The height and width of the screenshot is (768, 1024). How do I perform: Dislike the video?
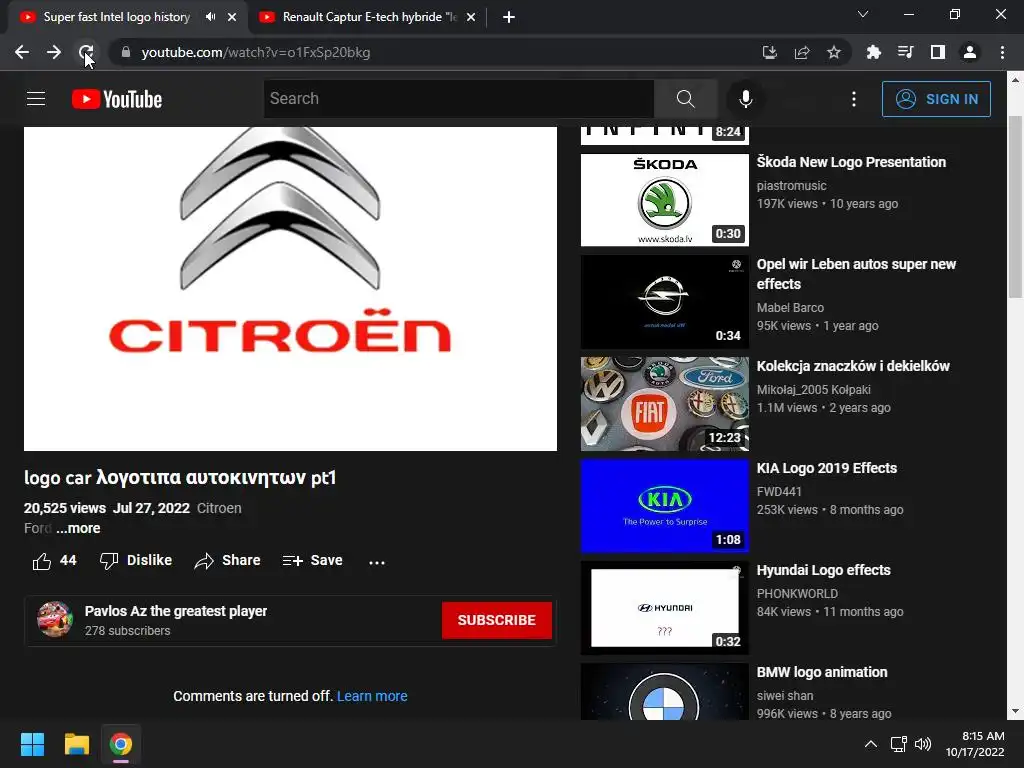tap(136, 560)
